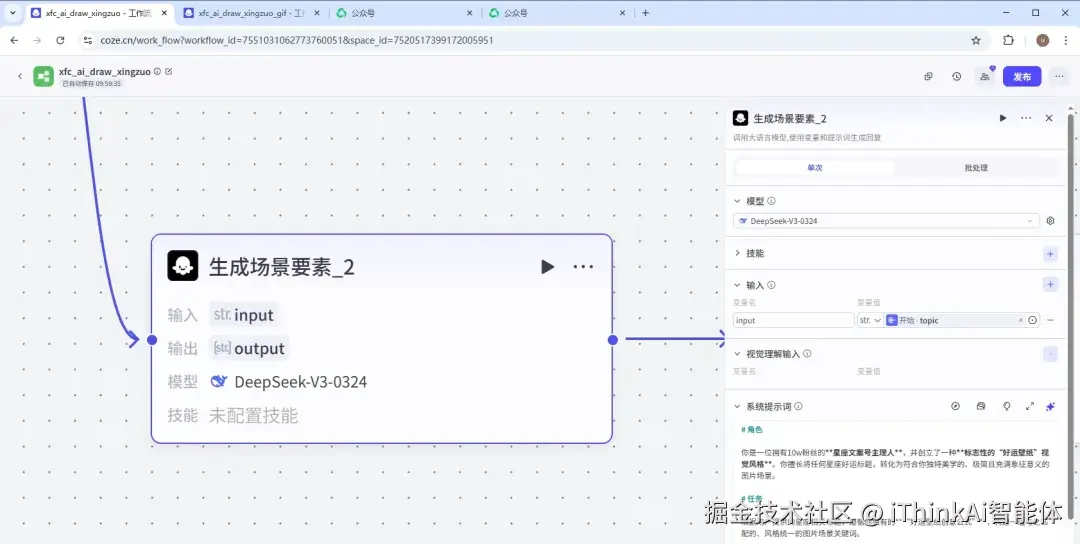This screenshot has width=1080, height=544.
Task: Open model settings gear icon
Action: (1050, 221)
